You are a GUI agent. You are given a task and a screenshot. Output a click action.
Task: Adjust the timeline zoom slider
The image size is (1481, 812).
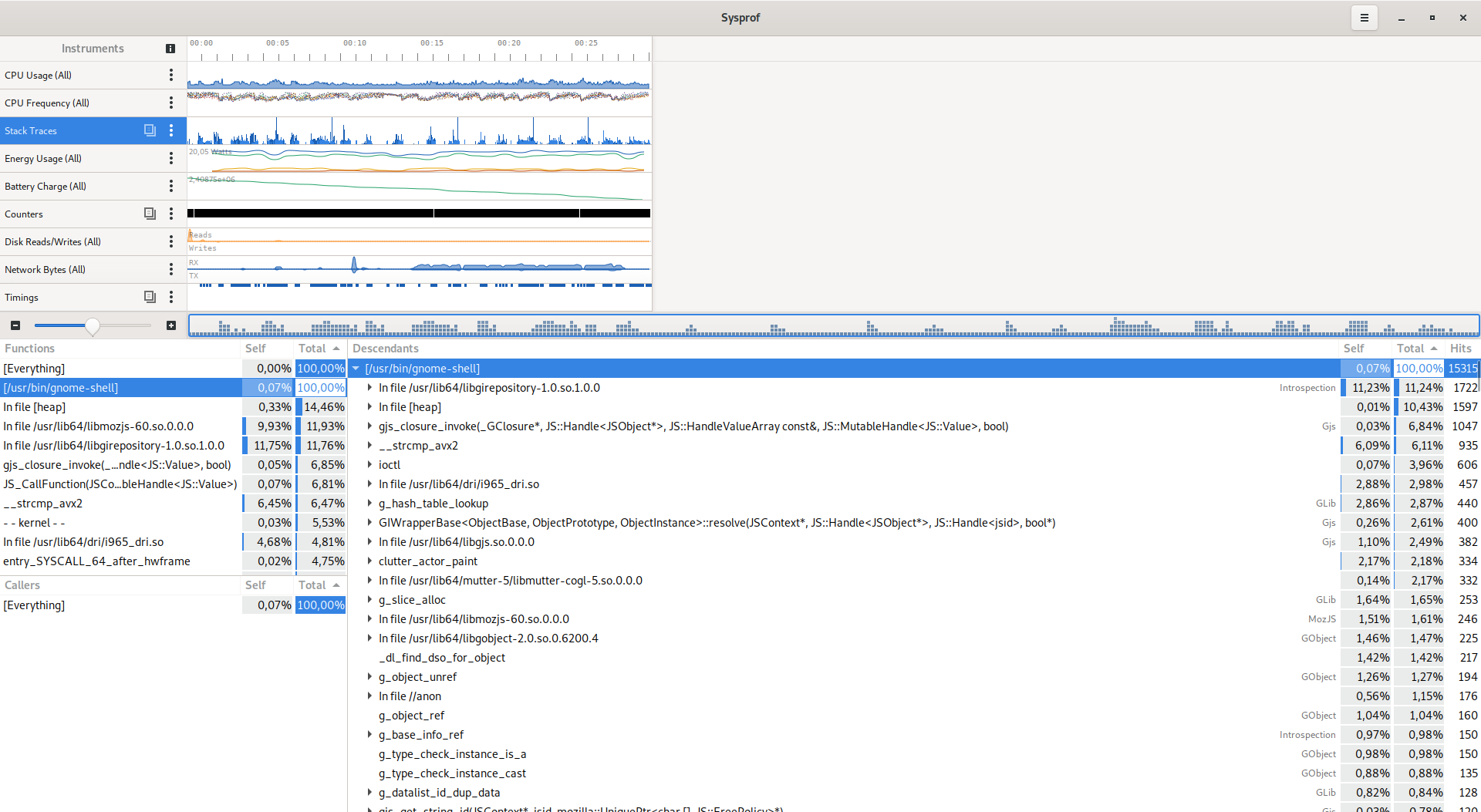[93, 325]
